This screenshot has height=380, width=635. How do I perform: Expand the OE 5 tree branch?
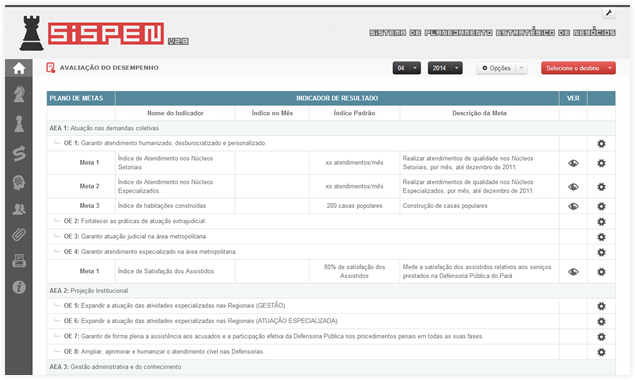(57, 305)
